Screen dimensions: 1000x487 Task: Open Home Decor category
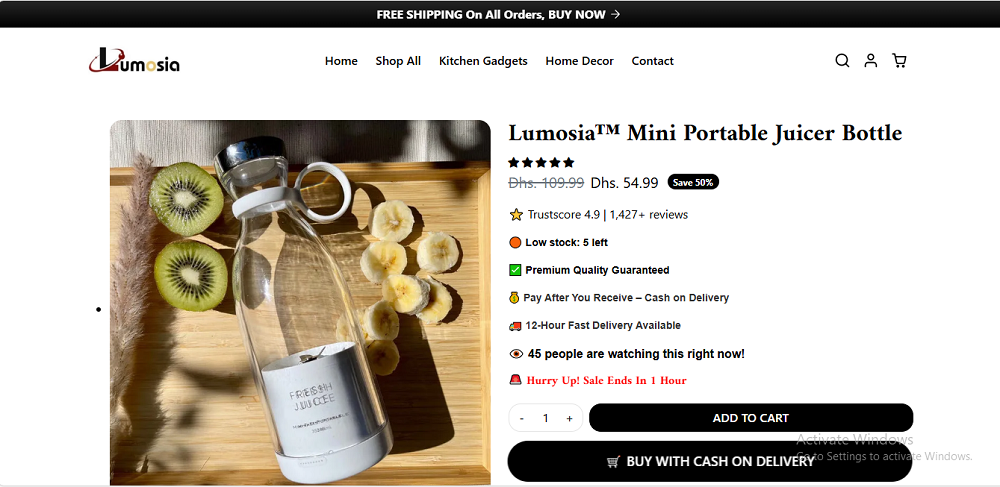(x=580, y=61)
